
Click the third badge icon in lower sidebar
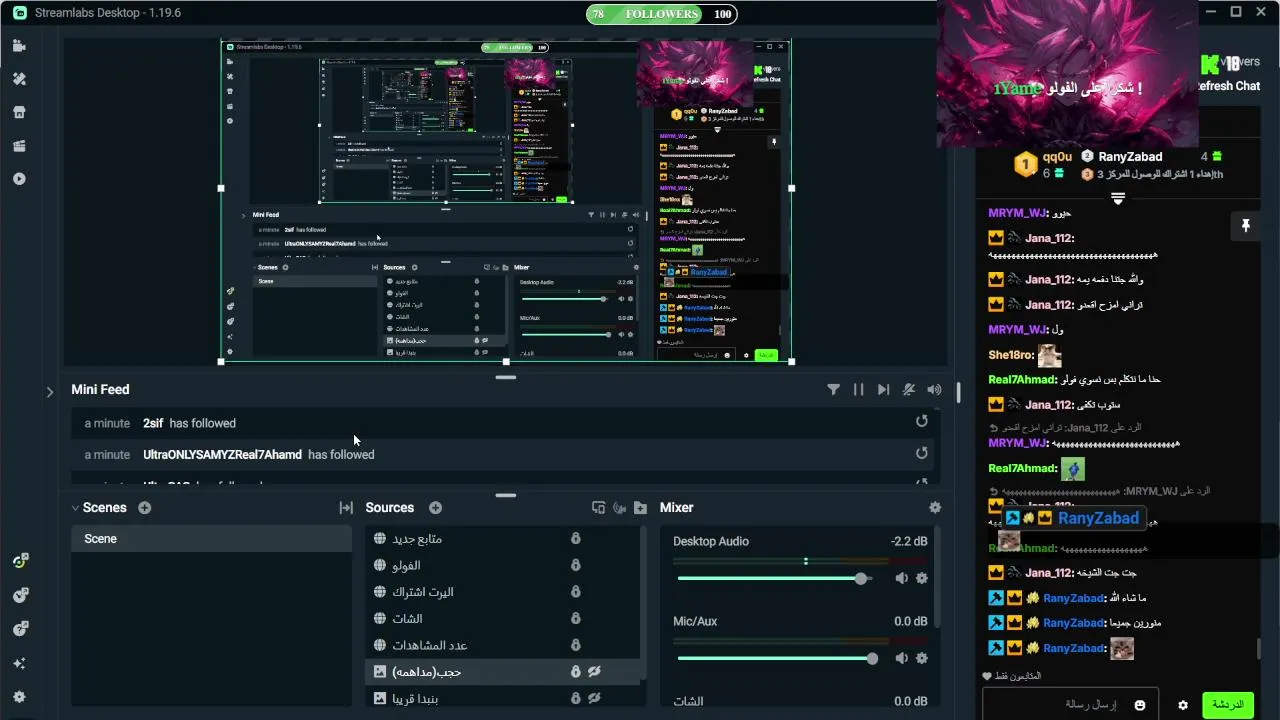click(19, 629)
